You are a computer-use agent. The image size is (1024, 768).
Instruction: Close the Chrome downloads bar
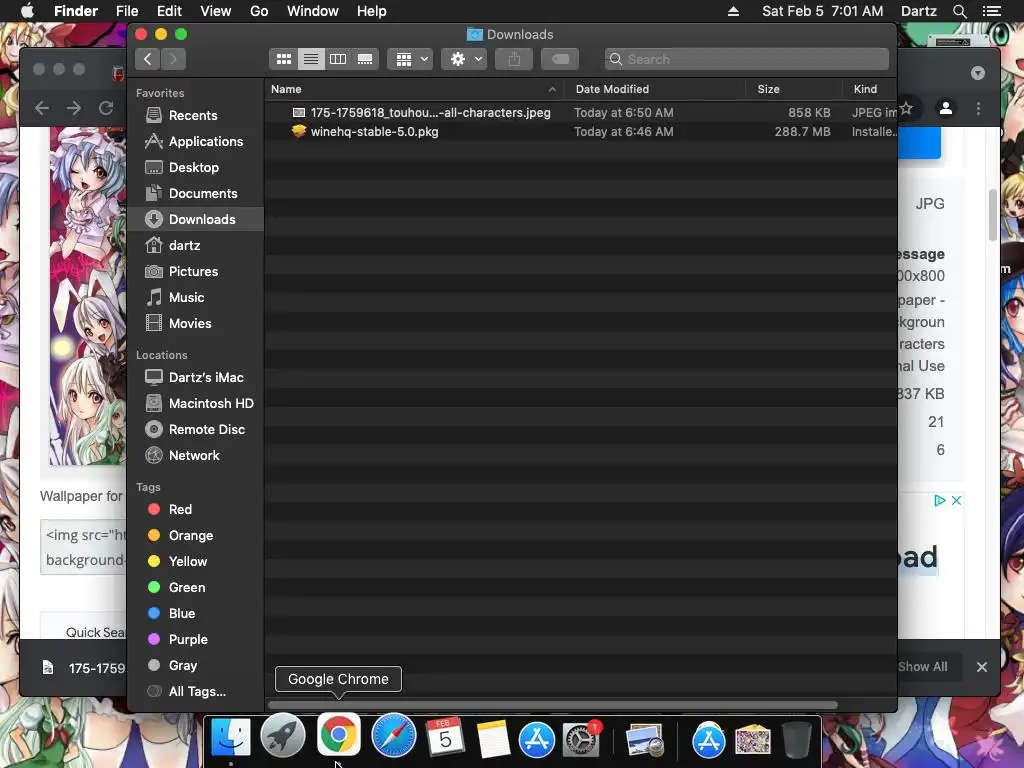[x=982, y=667]
